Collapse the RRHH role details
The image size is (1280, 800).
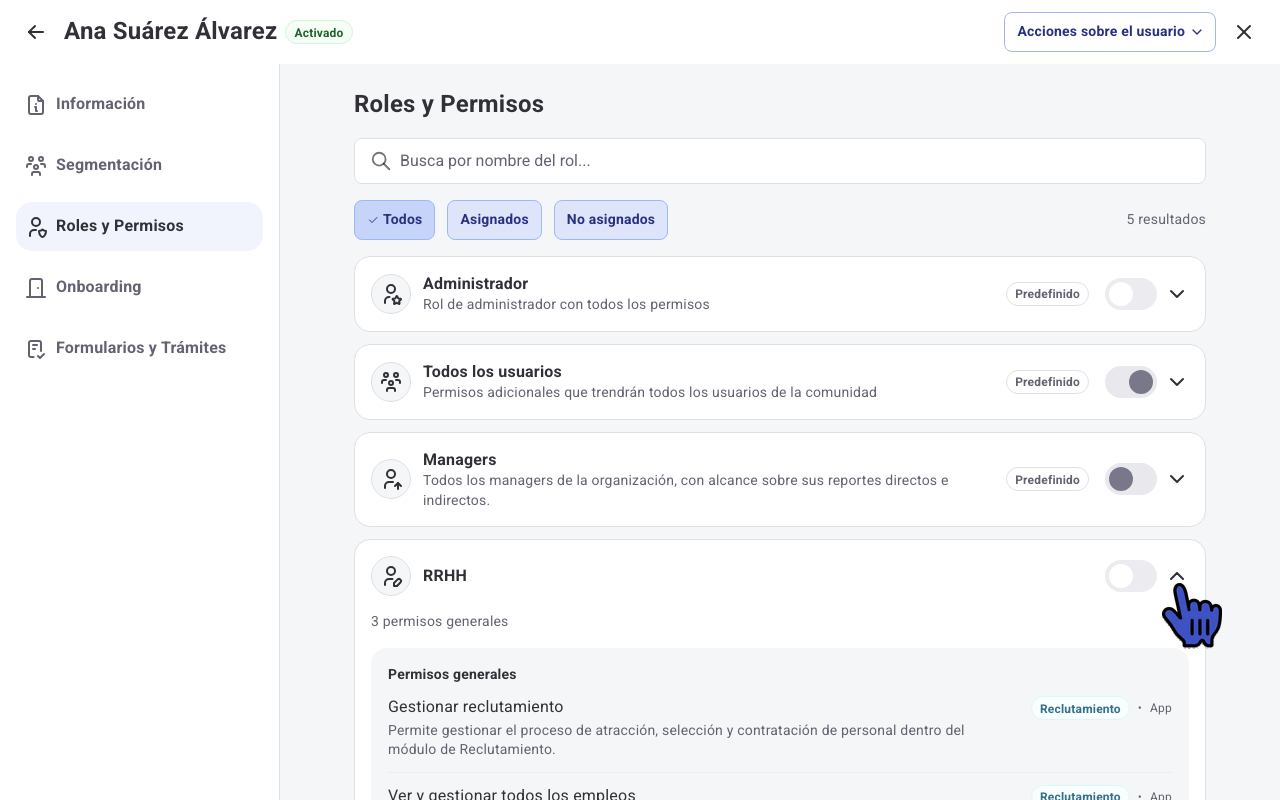(x=1177, y=576)
